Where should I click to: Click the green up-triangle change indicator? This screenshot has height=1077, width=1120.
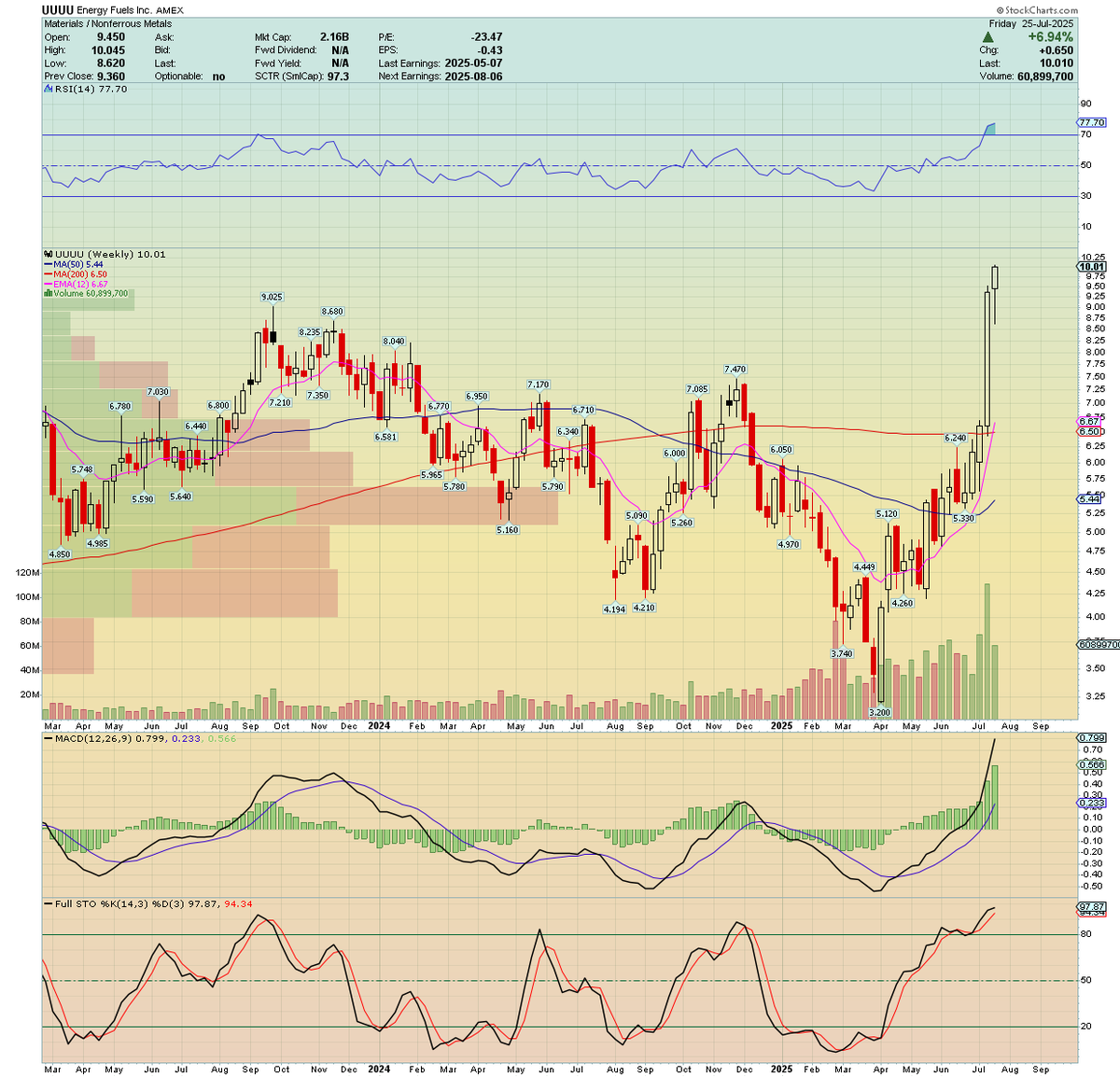pyautogui.click(x=988, y=37)
